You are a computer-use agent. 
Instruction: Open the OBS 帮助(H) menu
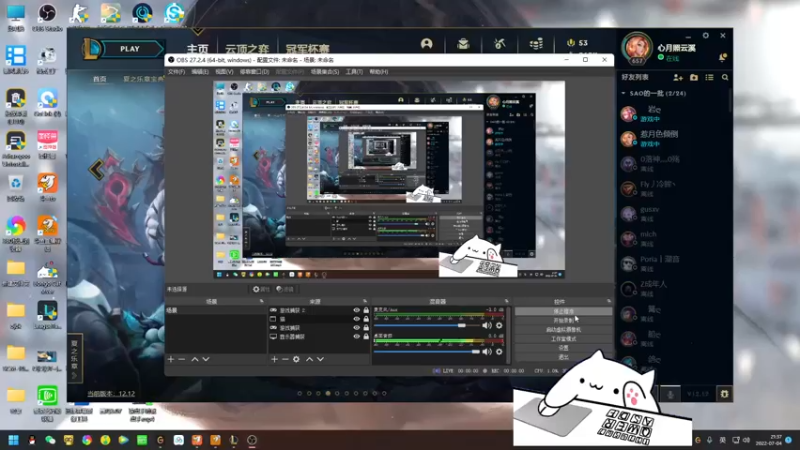[x=378, y=72]
